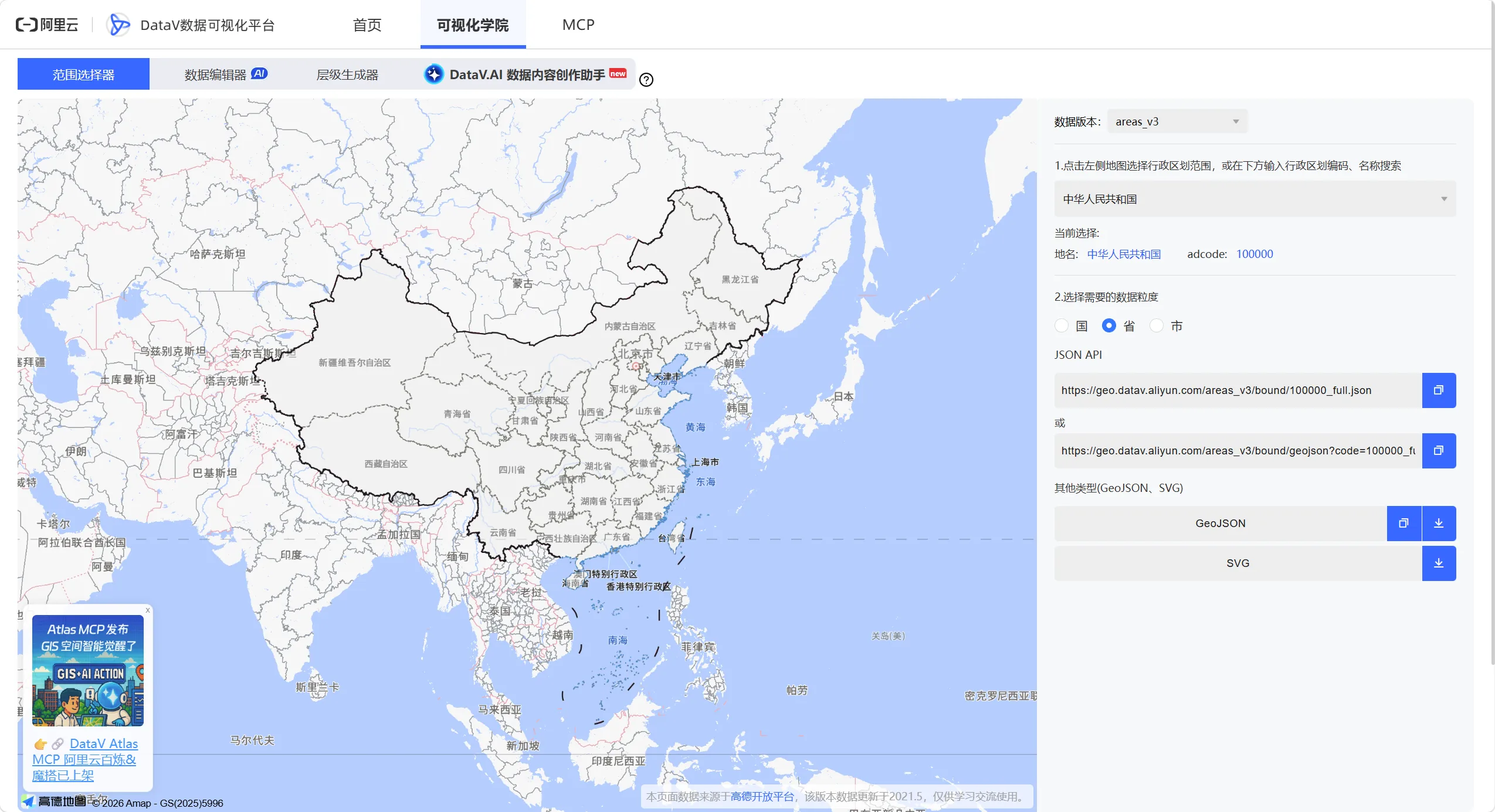Select 青海省 on the map
1495x812 pixels.
457,414
